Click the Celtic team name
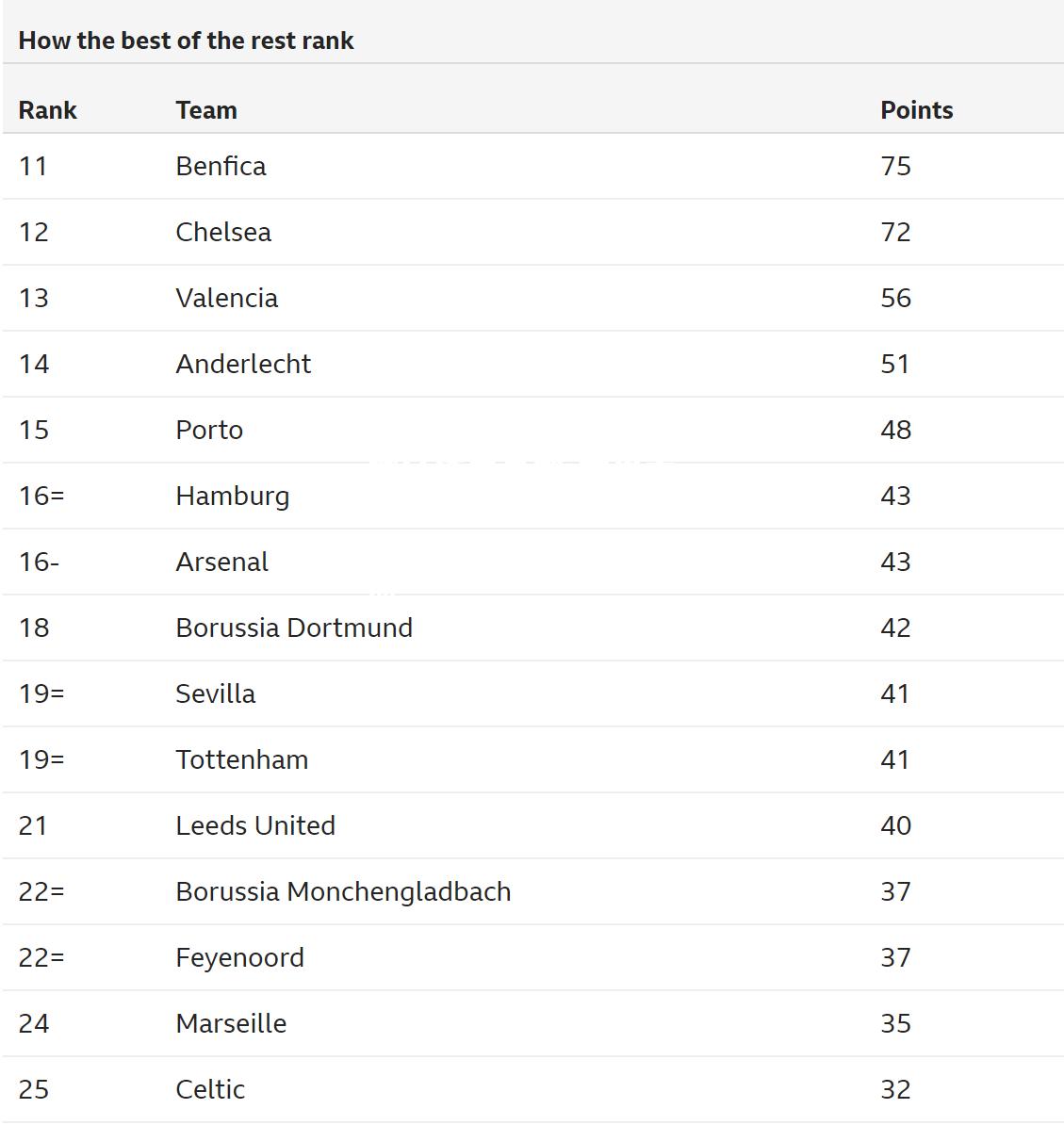This screenshot has height=1125, width=1064. (210, 1090)
